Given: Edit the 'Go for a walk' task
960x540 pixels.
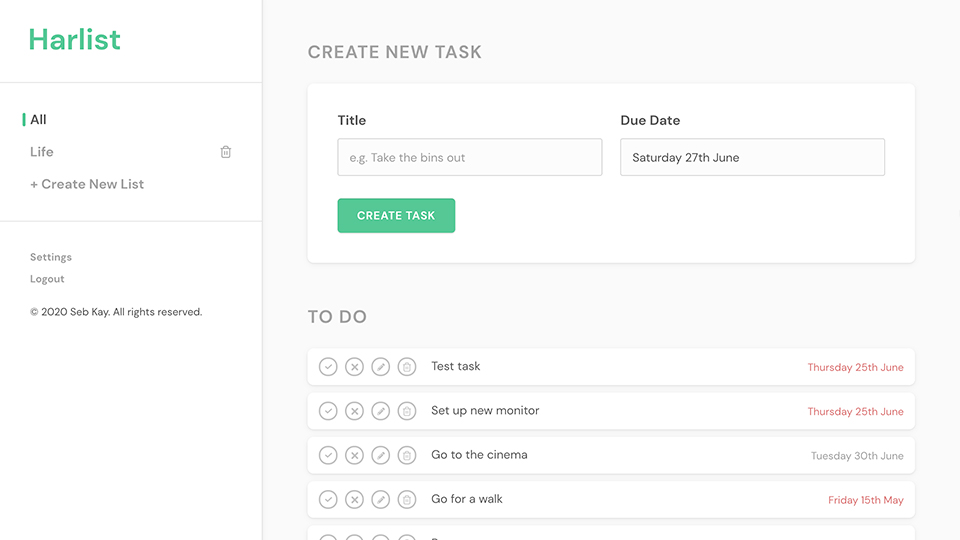Looking at the screenshot, I should pos(380,499).
